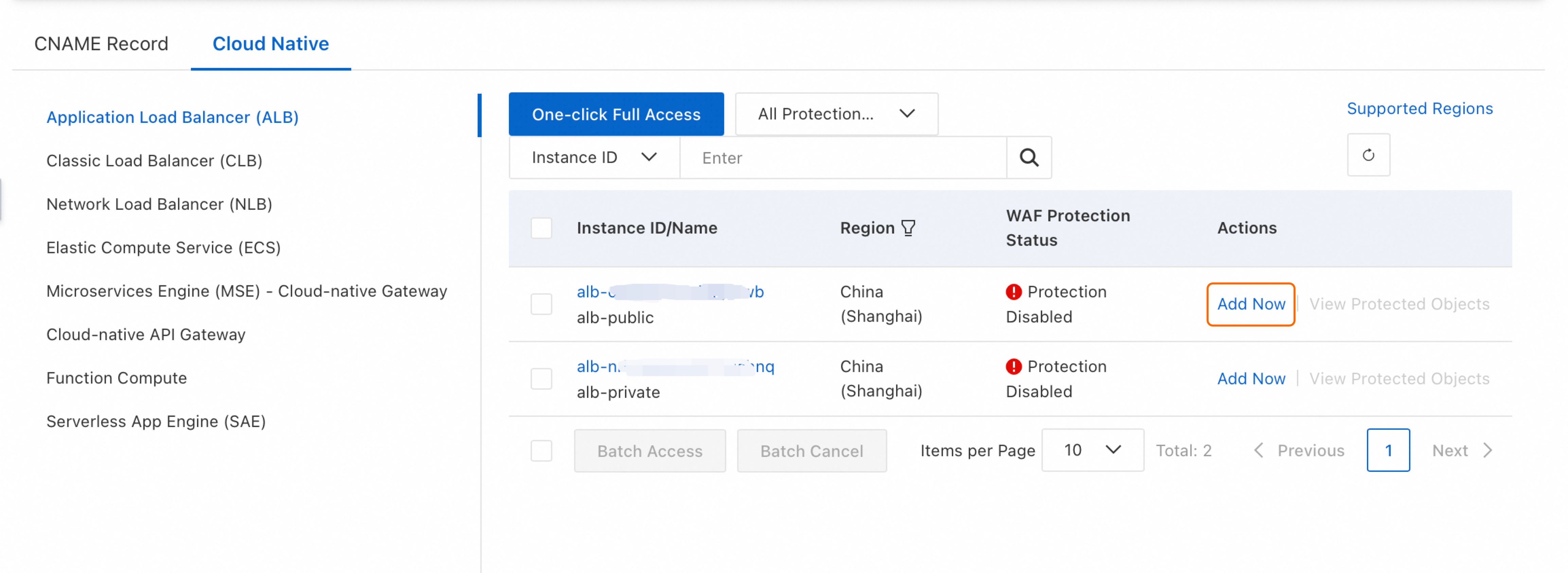Open the Supported Regions link
1568x573 pixels.
point(1419,108)
